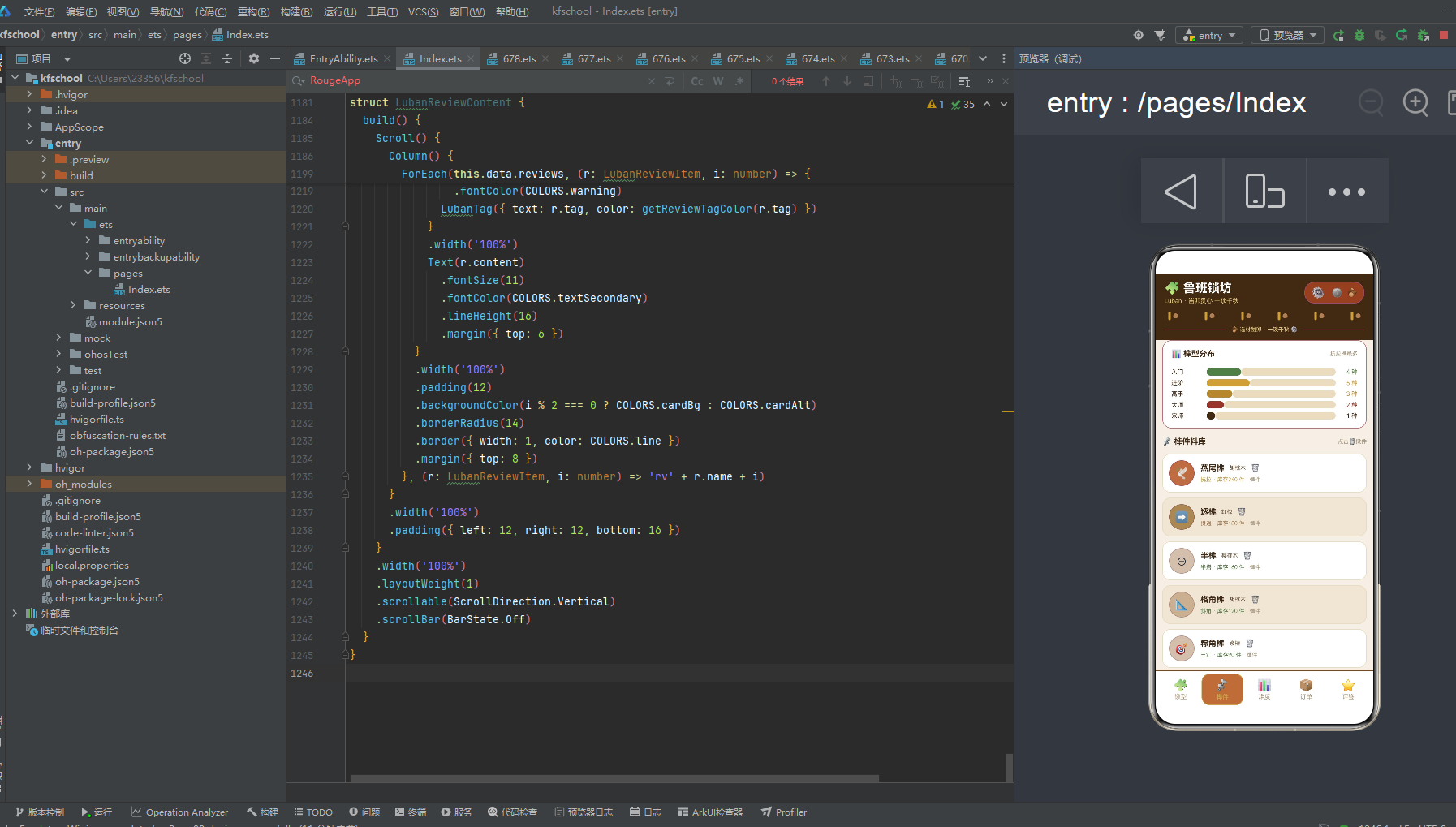Open the 项目 view dropdown arrow
1456x827 pixels.
coord(67,58)
